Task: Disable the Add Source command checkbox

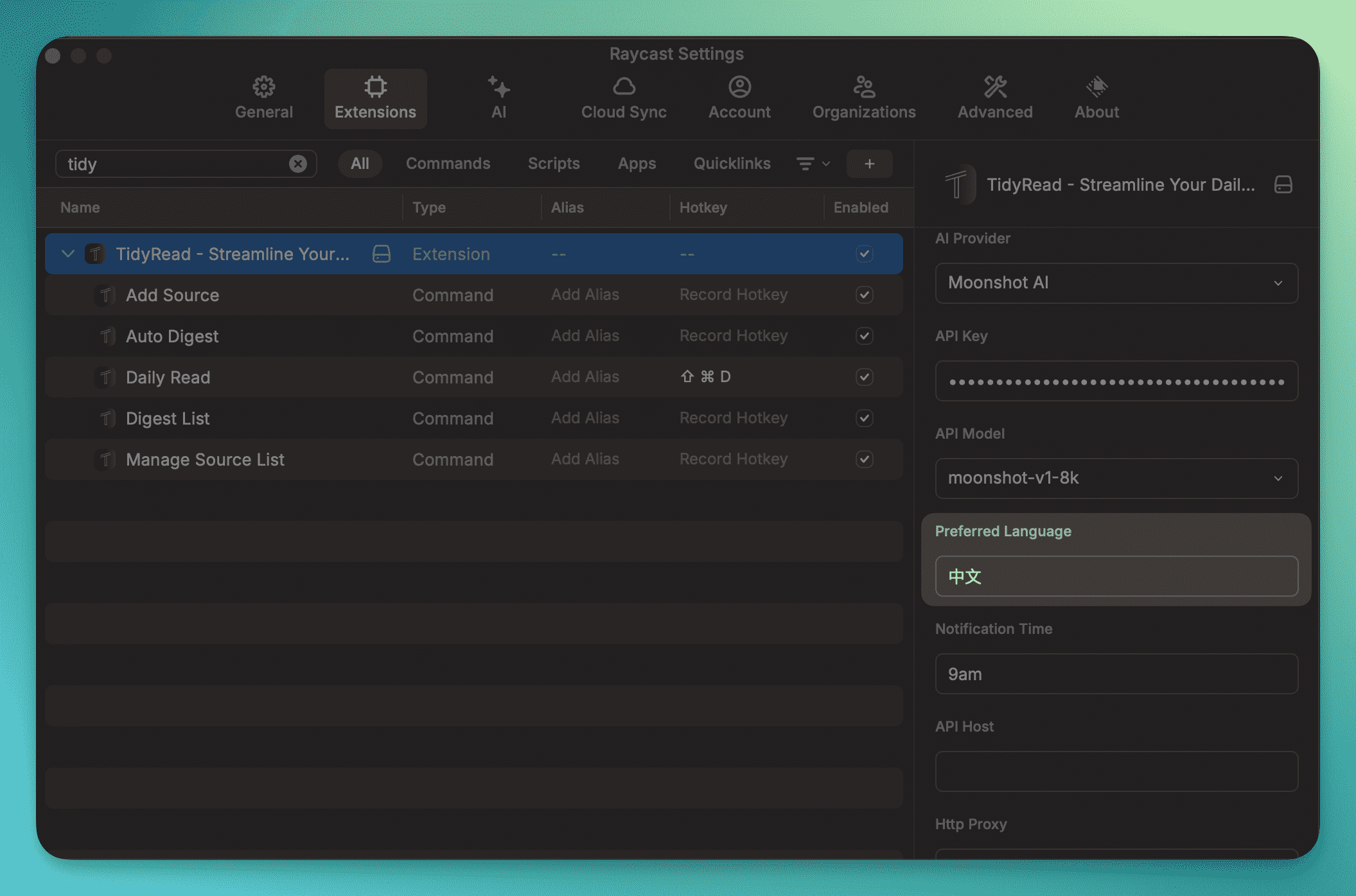Action: click(x=864, y=295)
